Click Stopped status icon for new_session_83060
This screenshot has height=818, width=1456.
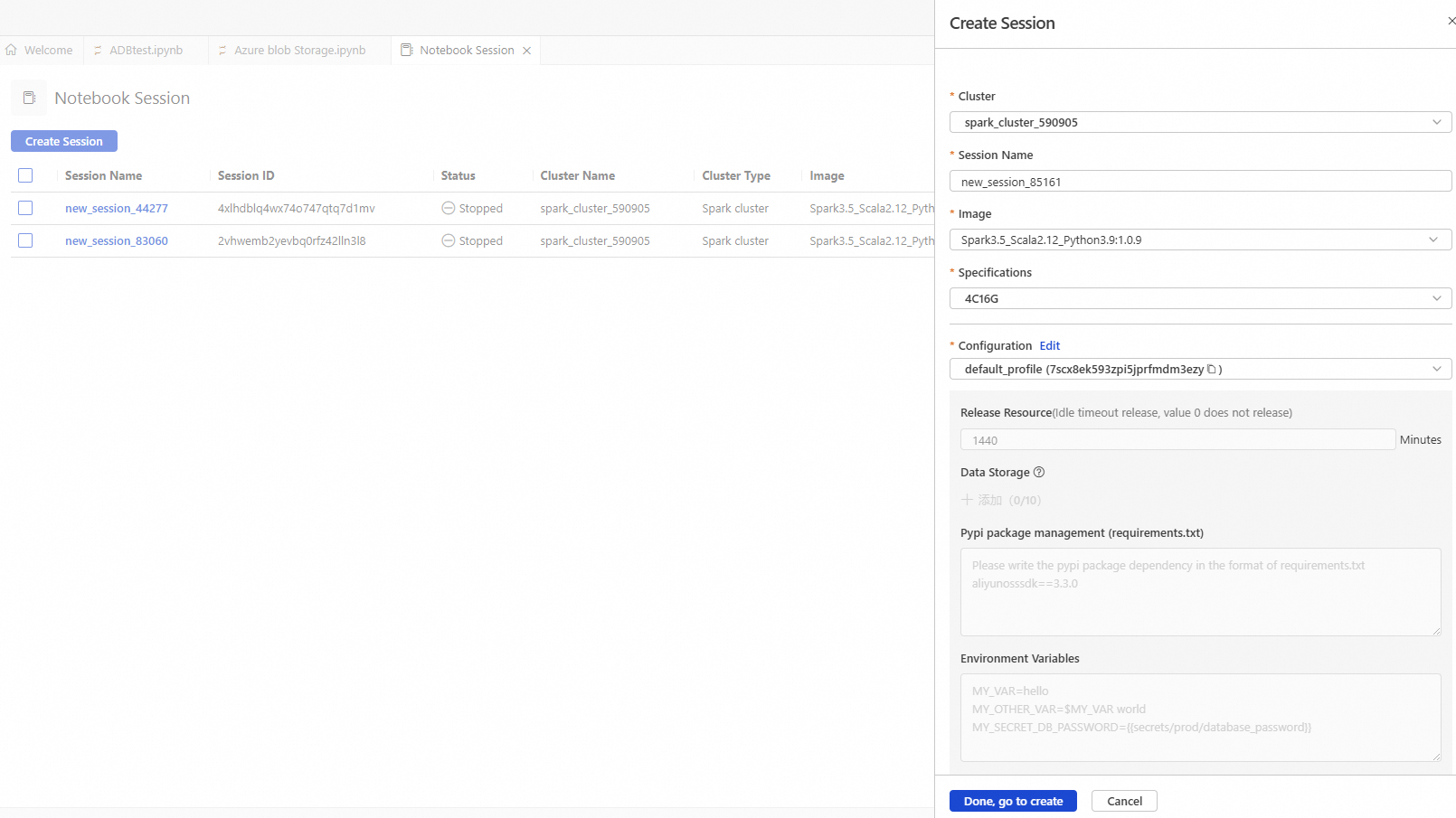click(448, 240)
